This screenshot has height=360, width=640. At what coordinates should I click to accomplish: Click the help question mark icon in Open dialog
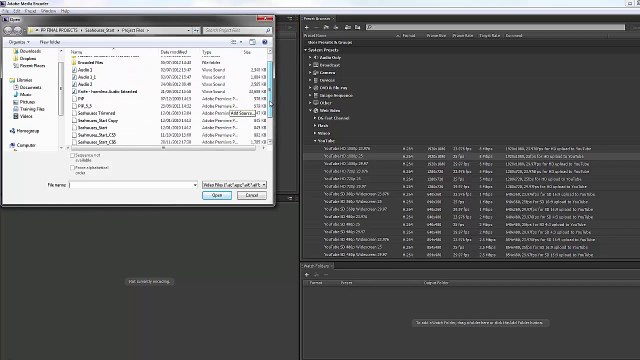(264, 42)
